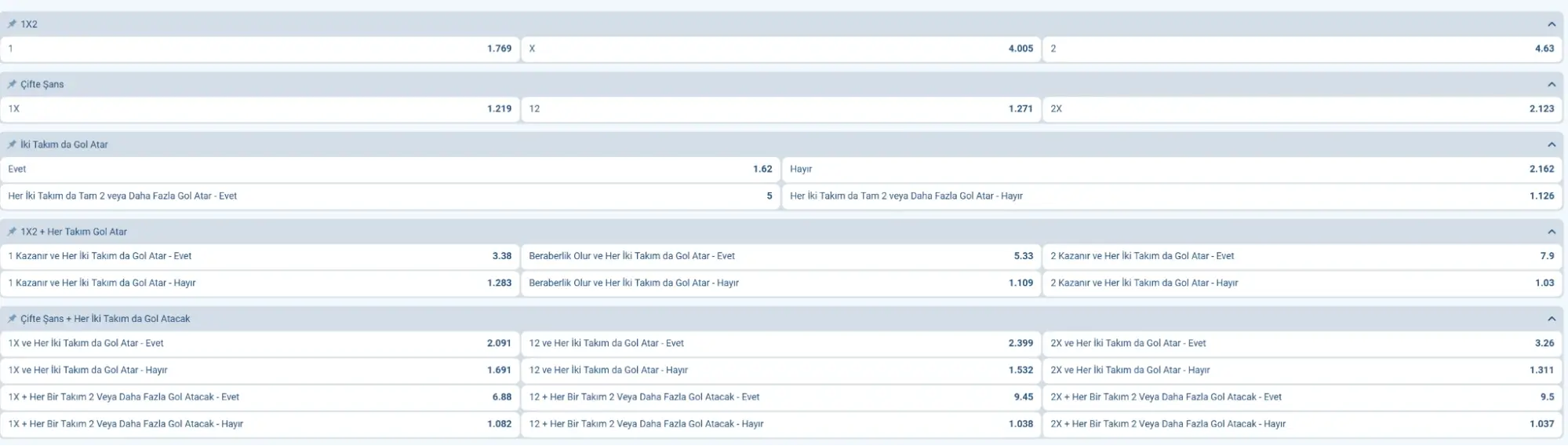This screenshot has height=446, width=1568.
Task: Collapse Çifte Şans + Her İki Takım section
Action: [1551, 319]
